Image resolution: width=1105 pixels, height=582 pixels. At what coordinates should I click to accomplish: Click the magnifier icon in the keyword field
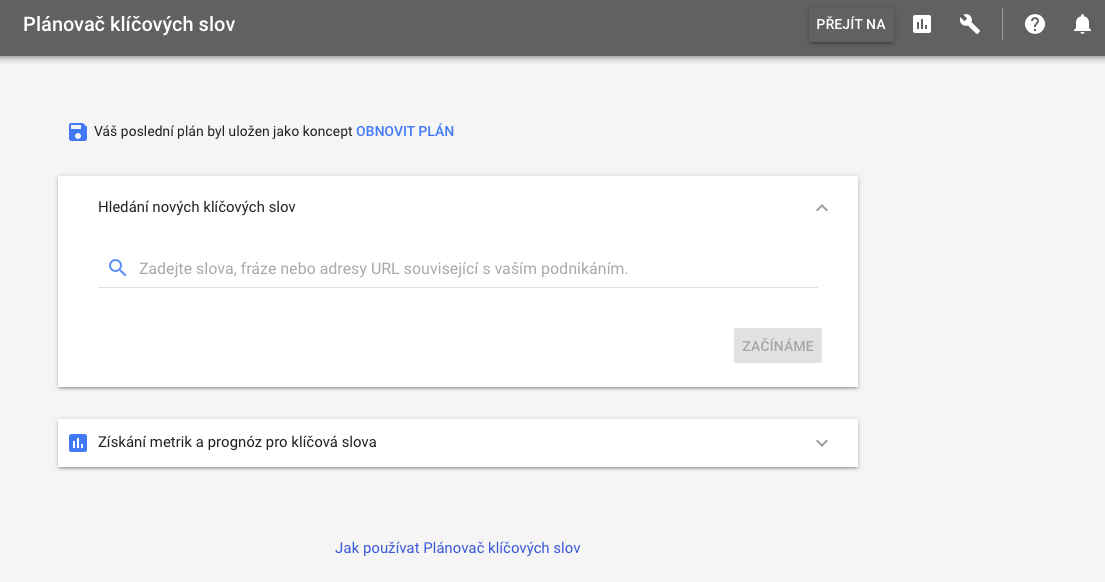pos(118,268)
